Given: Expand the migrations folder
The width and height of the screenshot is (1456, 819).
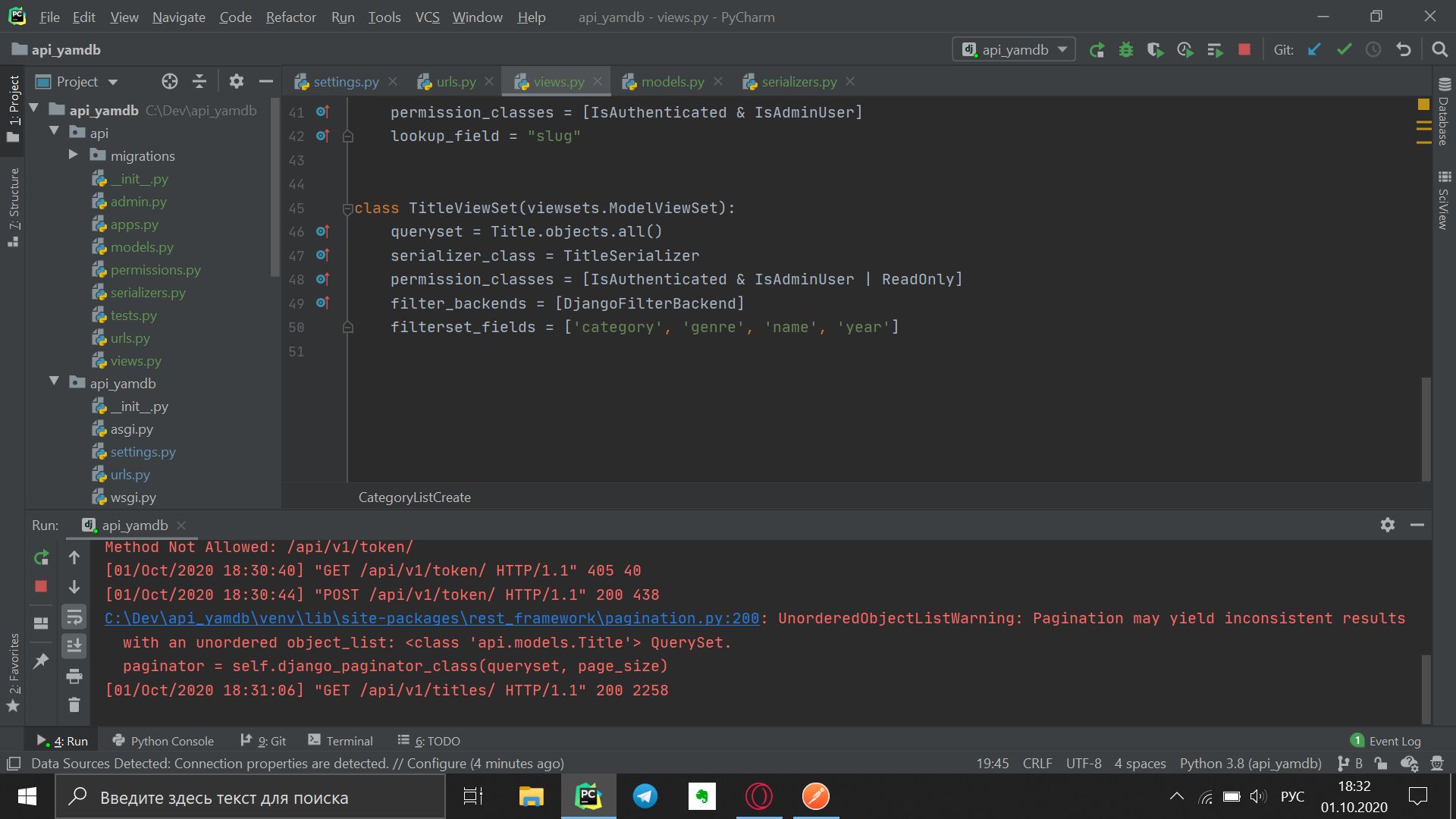Looking at the screenshot, I should [73, 155].
